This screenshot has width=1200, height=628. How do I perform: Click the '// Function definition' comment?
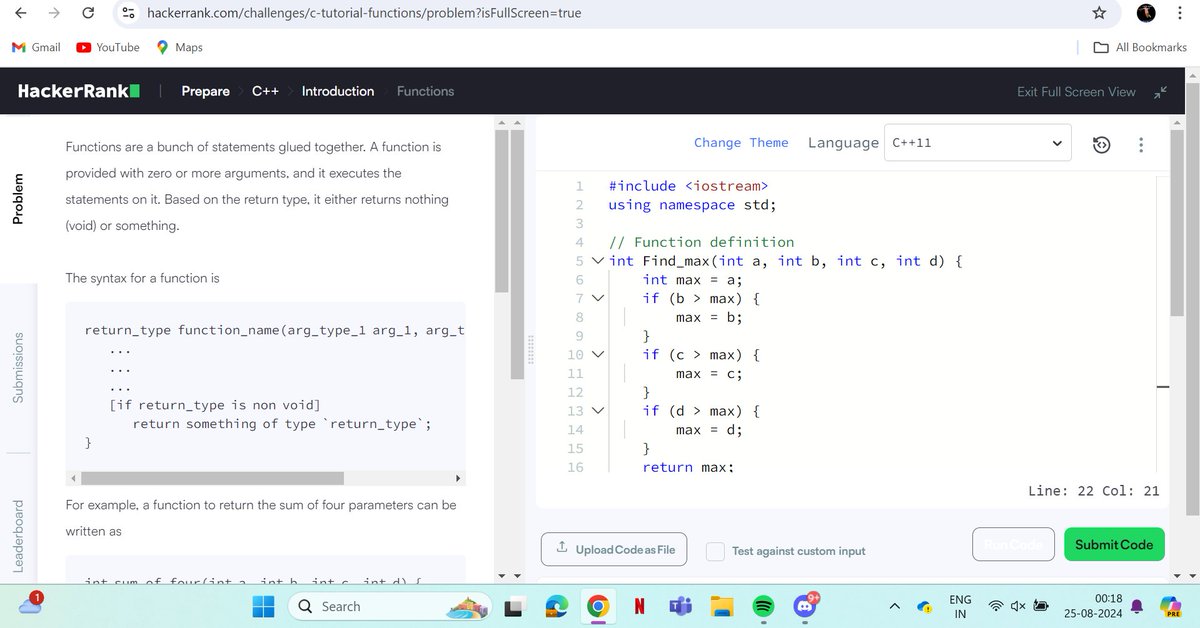[x=701, y=242]
